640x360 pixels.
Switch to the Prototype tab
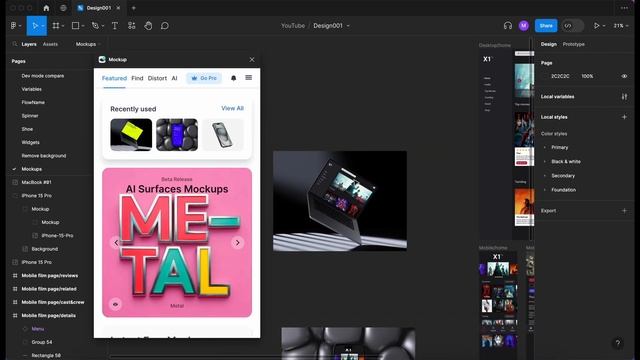573,44
